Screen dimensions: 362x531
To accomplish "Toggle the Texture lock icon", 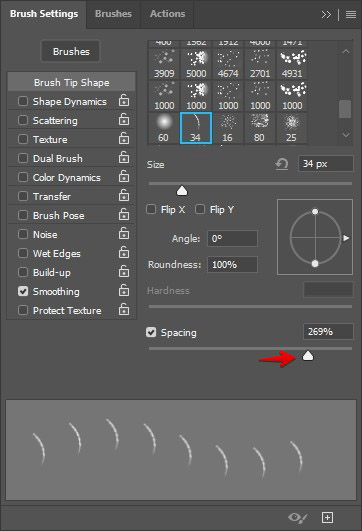I will (124, 139).
